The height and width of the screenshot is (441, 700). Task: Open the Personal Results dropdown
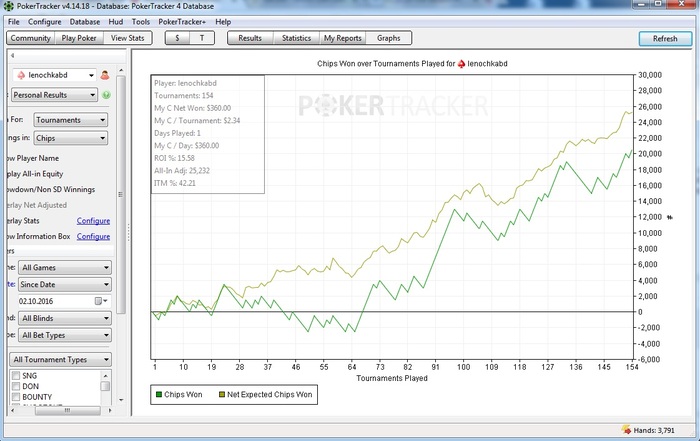(54, 95)
